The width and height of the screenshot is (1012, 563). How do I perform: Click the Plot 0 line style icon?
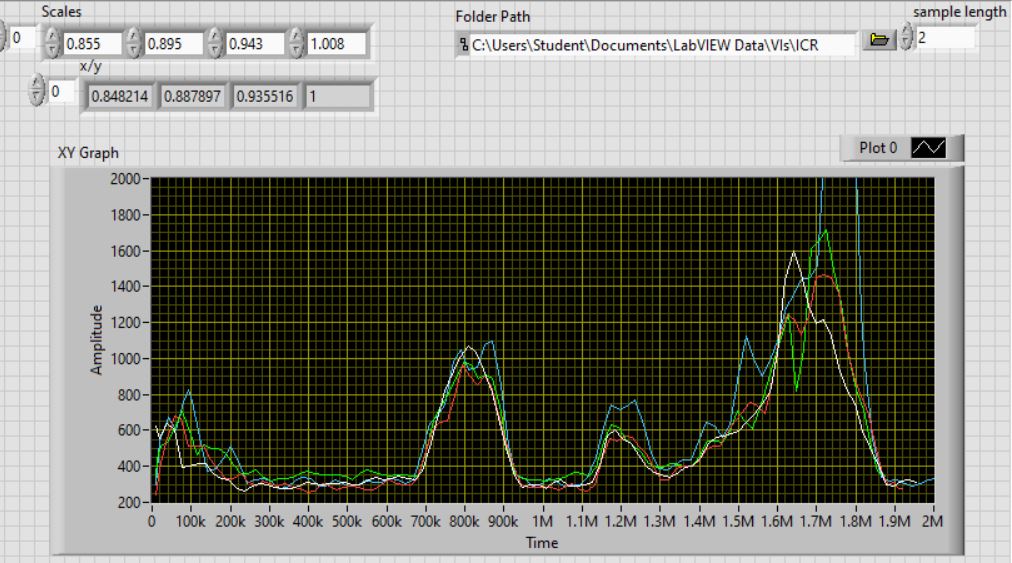(x=929, y=148)
